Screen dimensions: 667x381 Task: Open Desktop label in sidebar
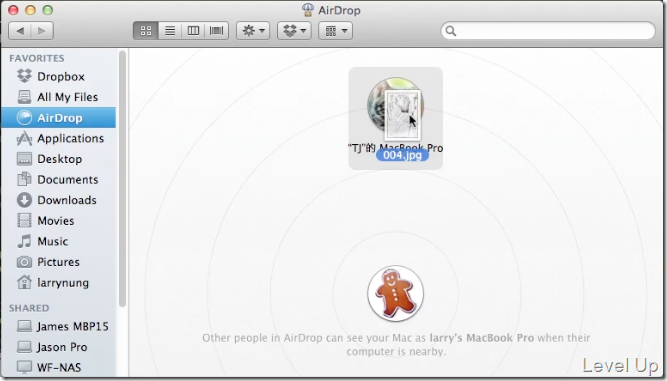pyautogui.click(x=60, y=159)
